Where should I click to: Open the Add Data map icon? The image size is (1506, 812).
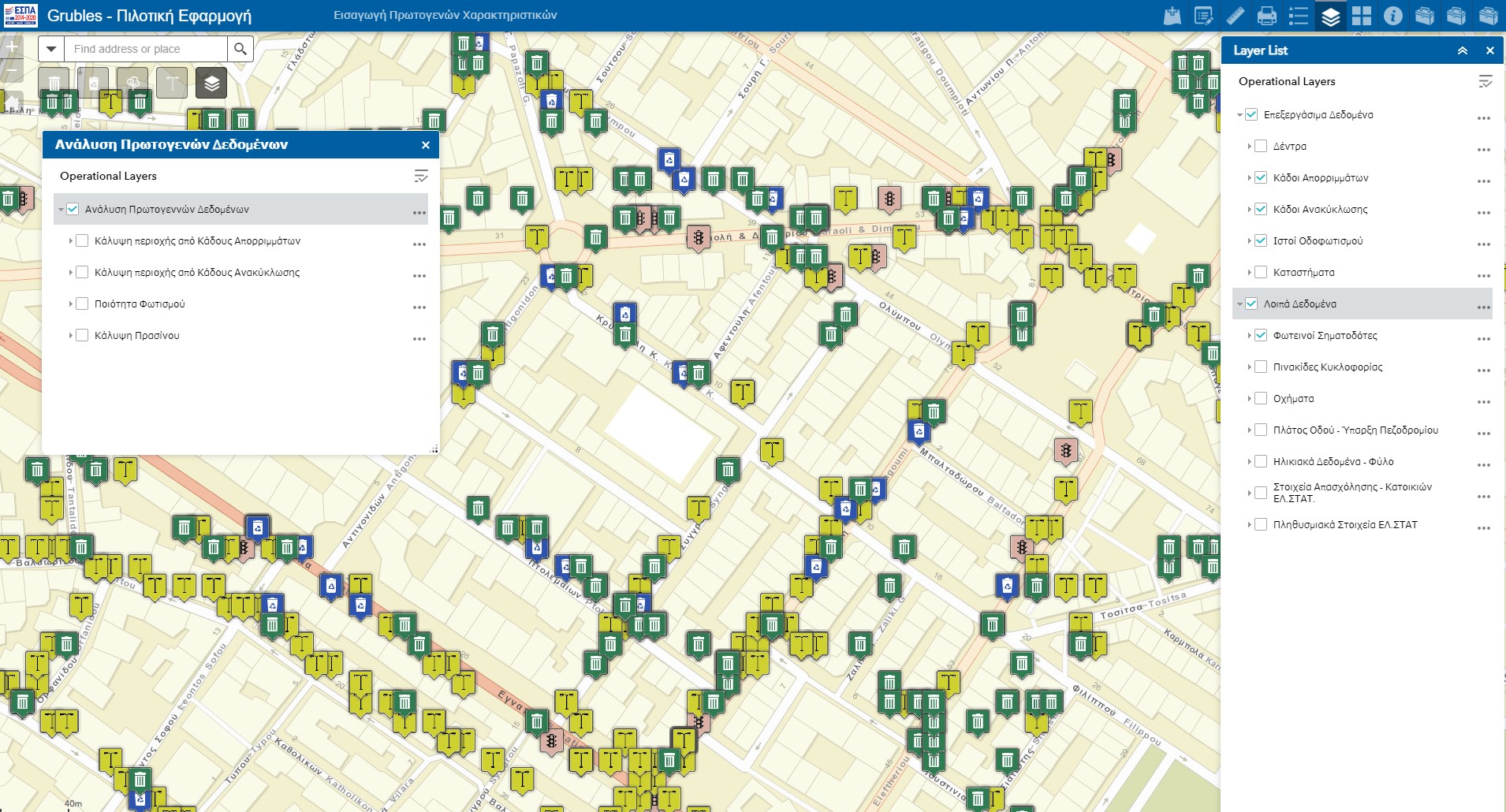[x=1172, y=16]
